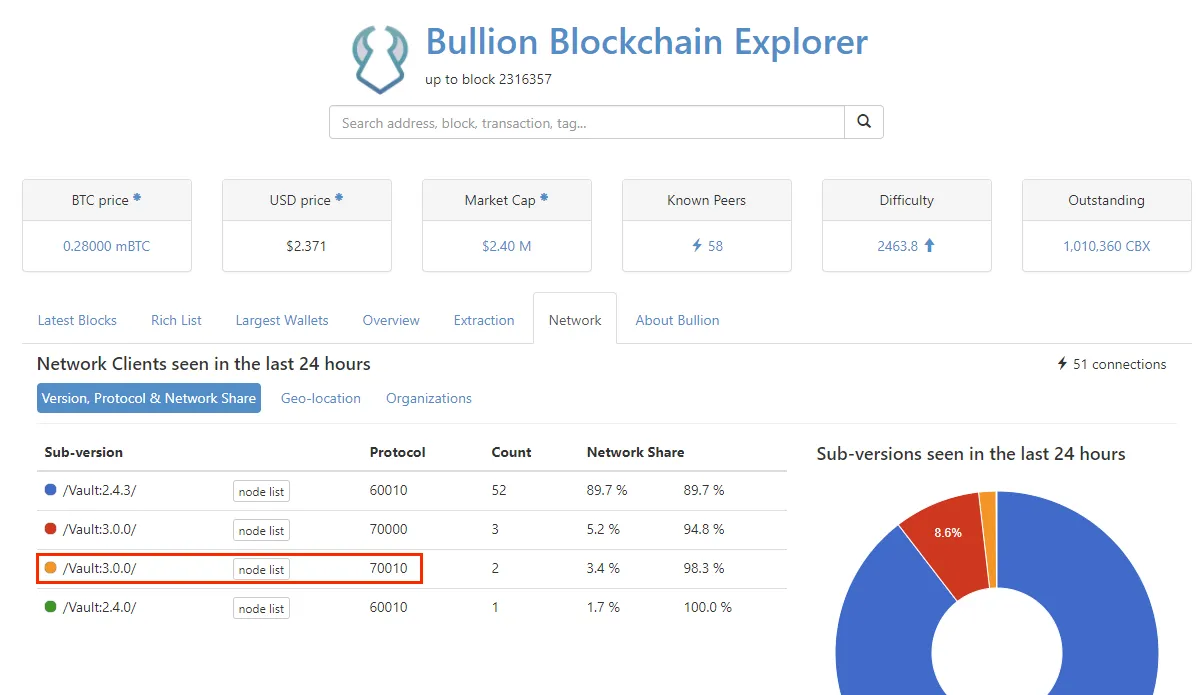Open the About Bullion tab
The width and height of the screenshot is (1204, 695).
pyautogui.click(x=677, y=320)
